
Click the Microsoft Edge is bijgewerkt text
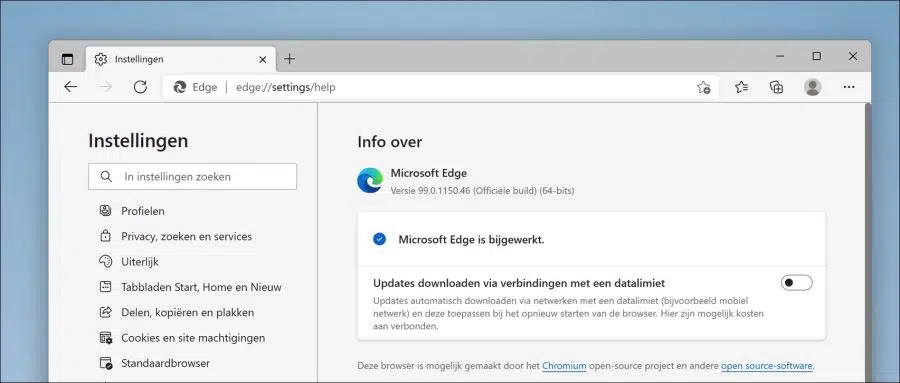pos(471,239)
